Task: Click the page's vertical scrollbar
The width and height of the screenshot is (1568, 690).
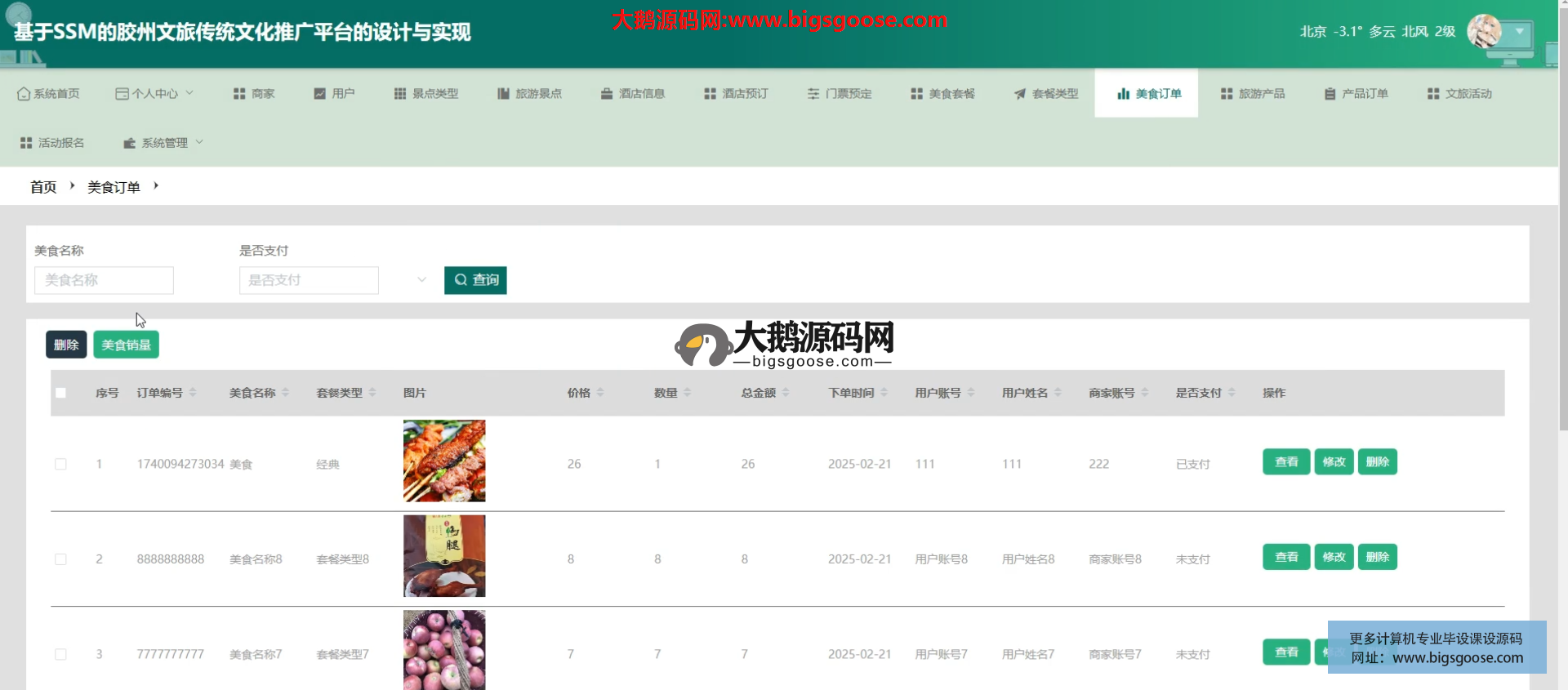Action: click(1562, 245)
